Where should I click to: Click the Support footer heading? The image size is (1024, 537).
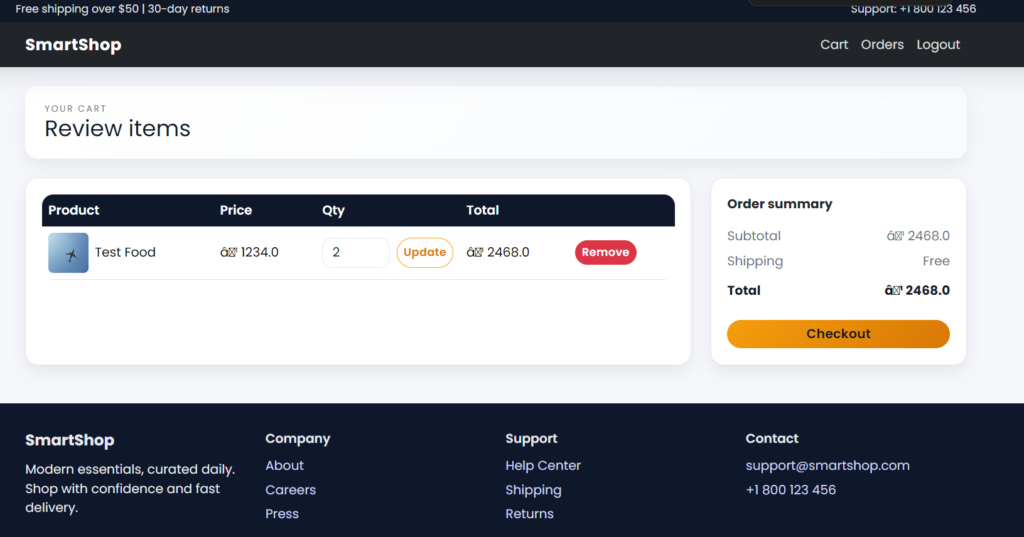pos(531,439)
